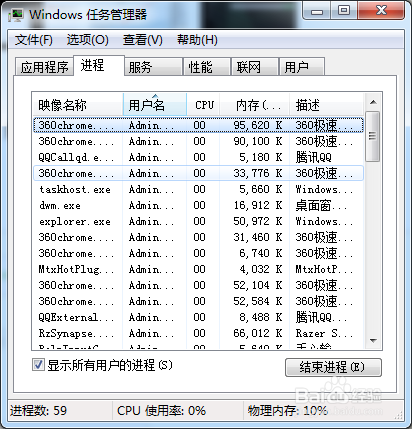The width and height of the screenshot is (412, 429).
Task: Open the 查看(V) menu
Action: tap(142, 40)
